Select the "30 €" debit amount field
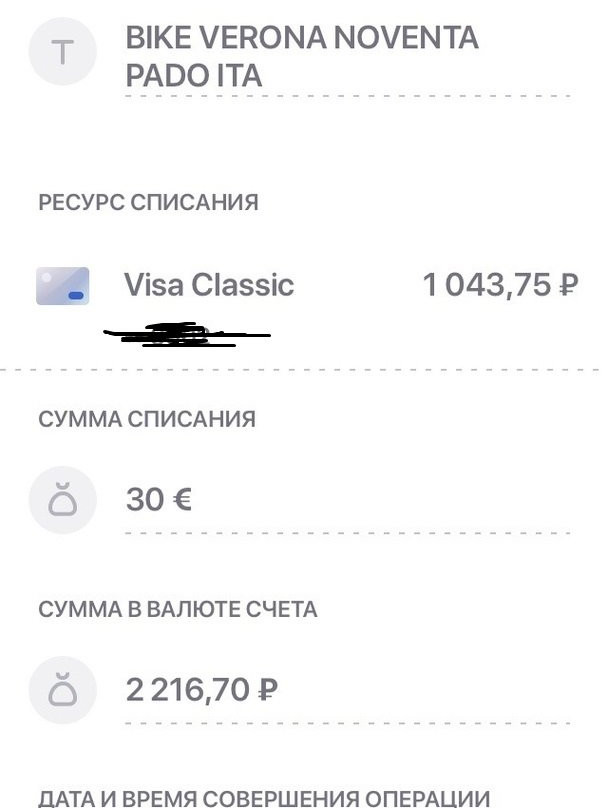 (159, 499)
